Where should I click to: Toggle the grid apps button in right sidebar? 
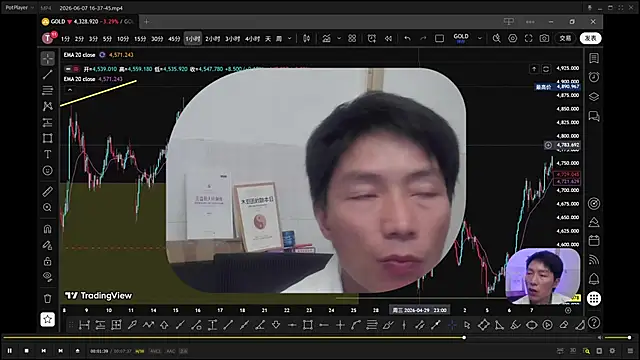click(594, 299)
